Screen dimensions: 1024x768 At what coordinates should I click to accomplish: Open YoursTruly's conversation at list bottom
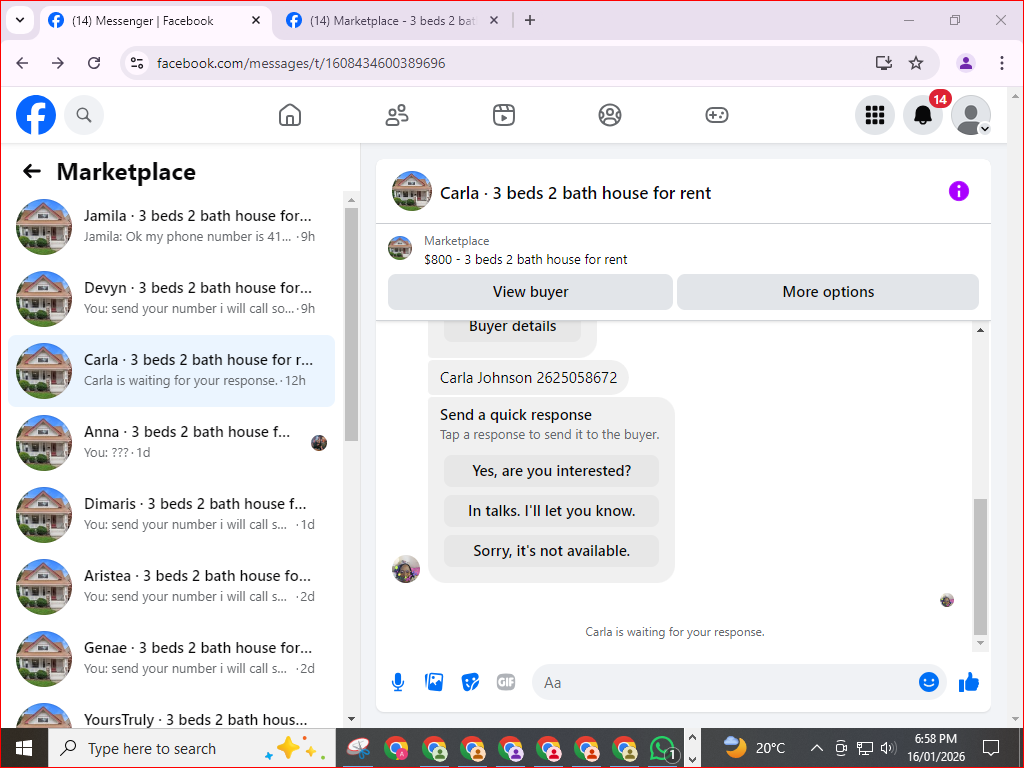172,714
